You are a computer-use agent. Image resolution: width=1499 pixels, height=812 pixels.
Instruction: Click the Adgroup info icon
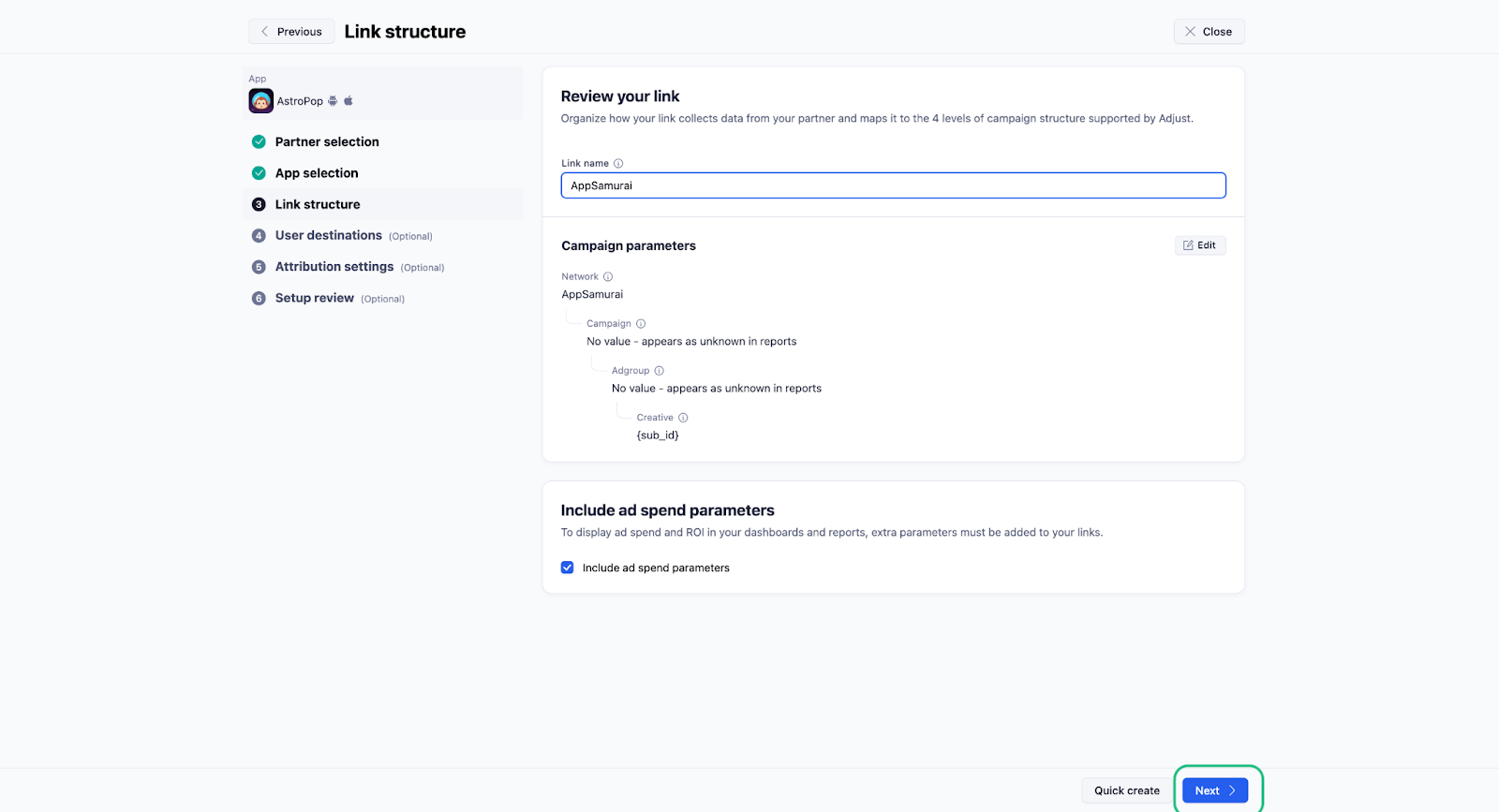point(659,371)
